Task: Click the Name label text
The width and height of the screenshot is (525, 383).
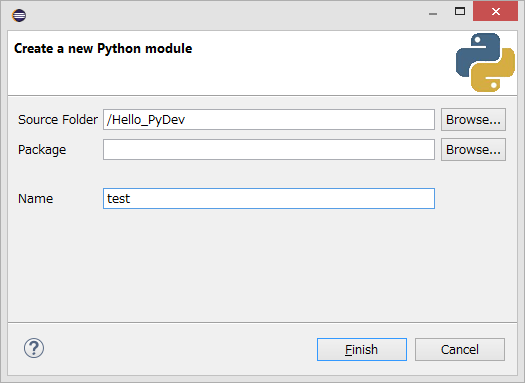Action: click(x=35, y=199)
